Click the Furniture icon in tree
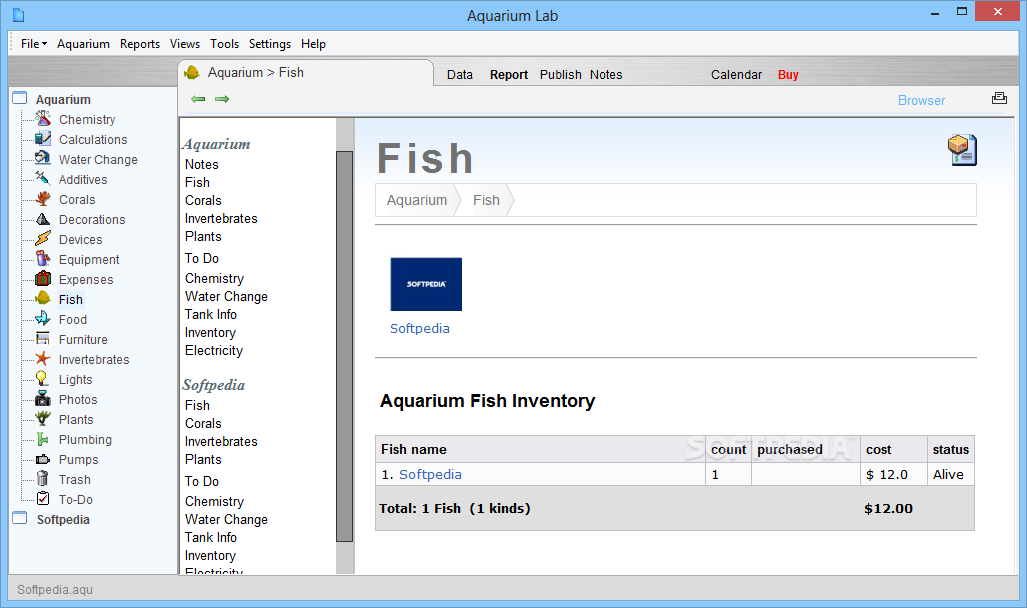Image resolution: width=1027 pixels, height=608 pixels. pyautogui.click(x=43, y=339)
